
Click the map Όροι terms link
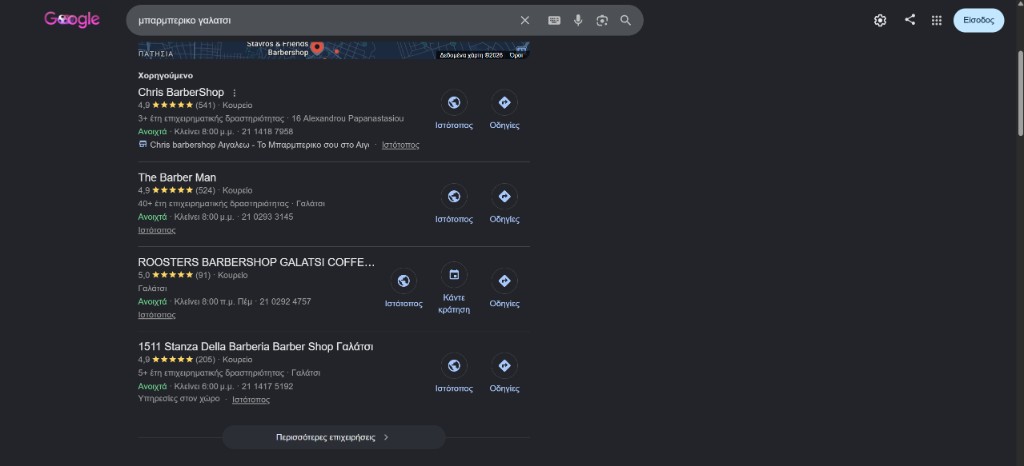click(x=516, y=55)
